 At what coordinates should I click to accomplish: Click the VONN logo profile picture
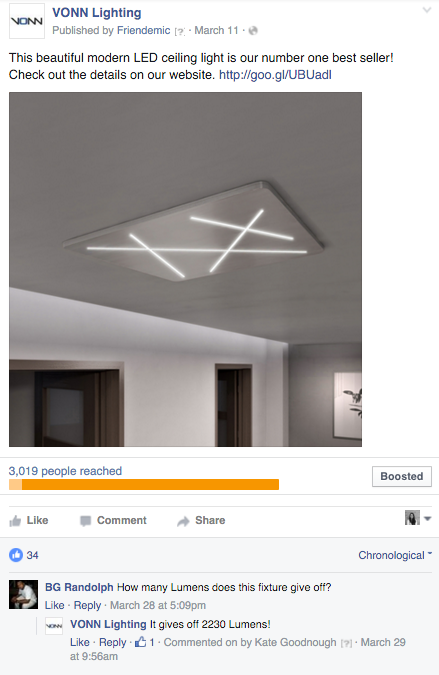tap(27, 21)
